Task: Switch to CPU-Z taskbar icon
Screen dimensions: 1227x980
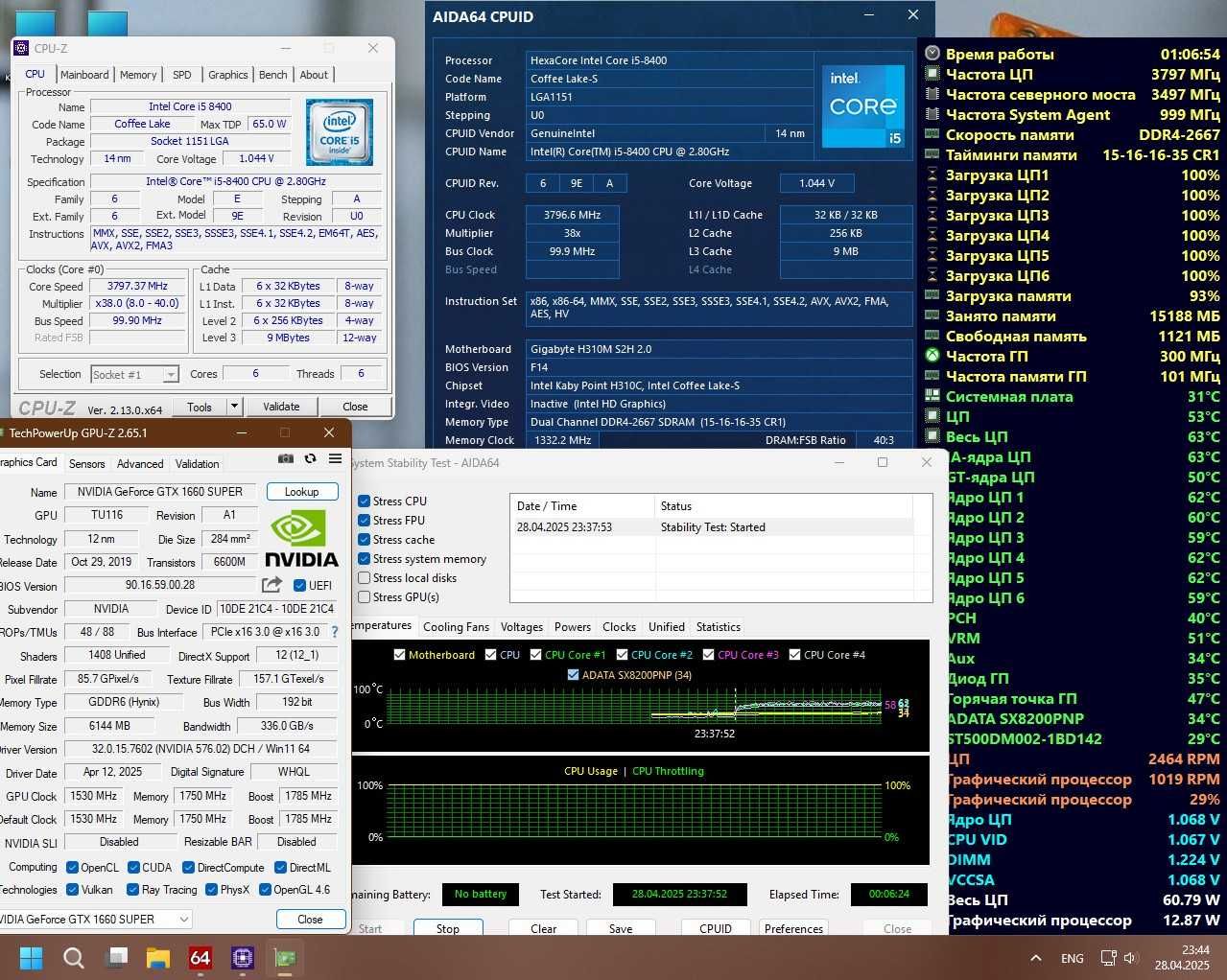Action: (x=243, y=957)
